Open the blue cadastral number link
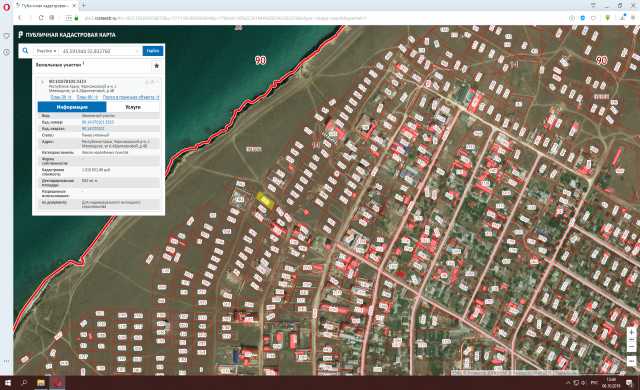 coord(98,122)
